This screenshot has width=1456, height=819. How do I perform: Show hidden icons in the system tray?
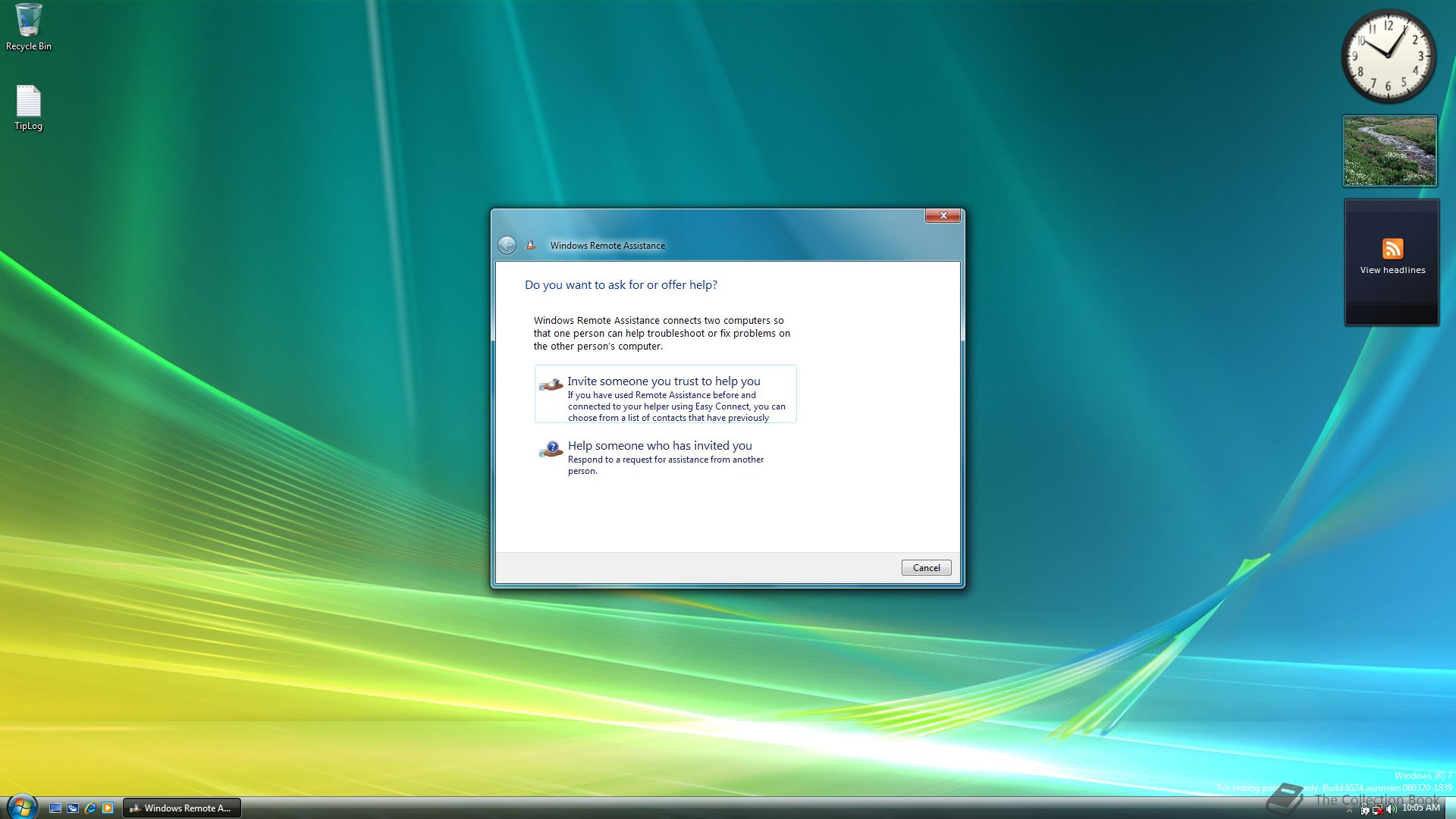(x=1349, y=809)
